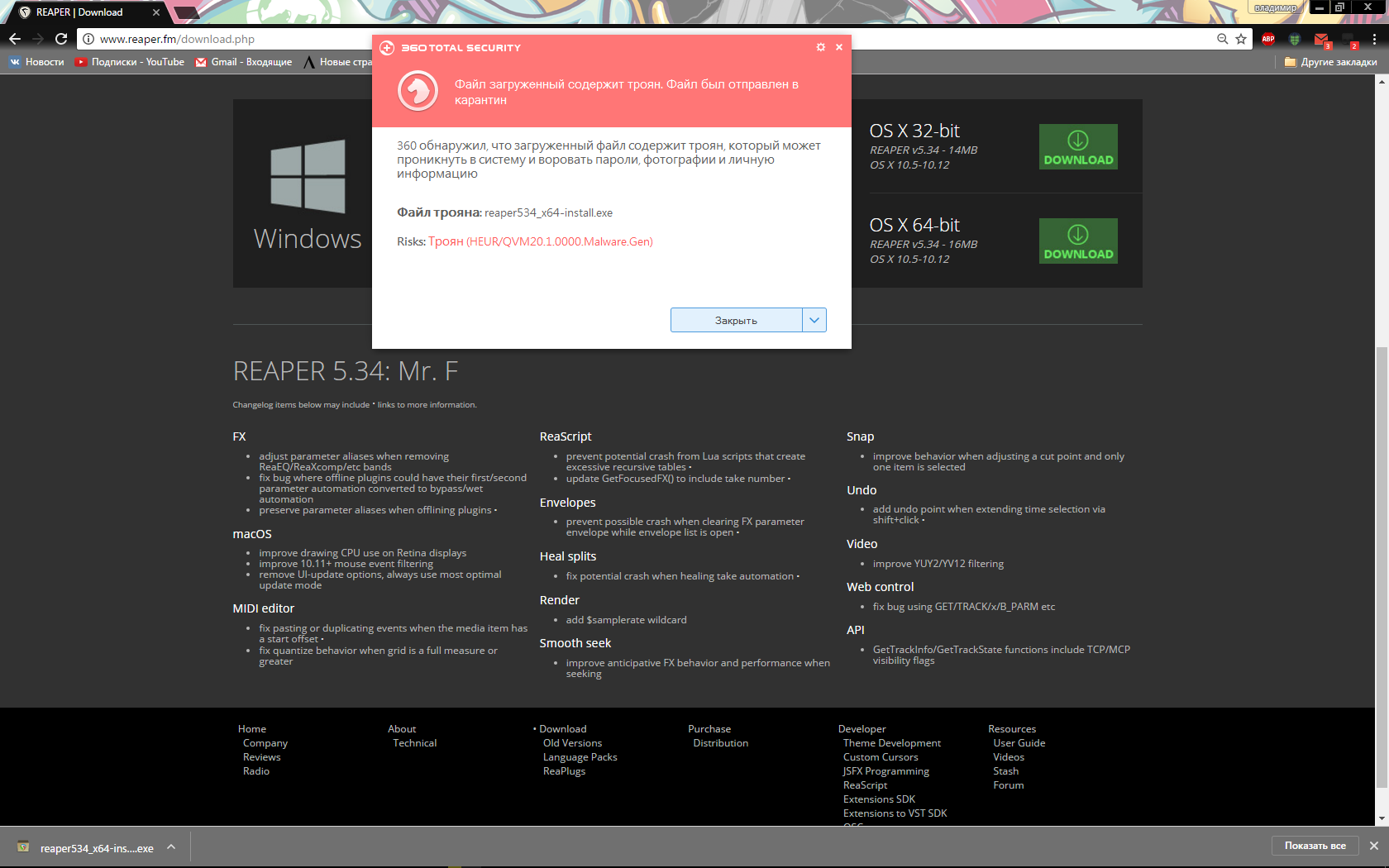Open the Developer footer link
The image size is (1389, 868).
pyautogui.click(x=862, y=729)
